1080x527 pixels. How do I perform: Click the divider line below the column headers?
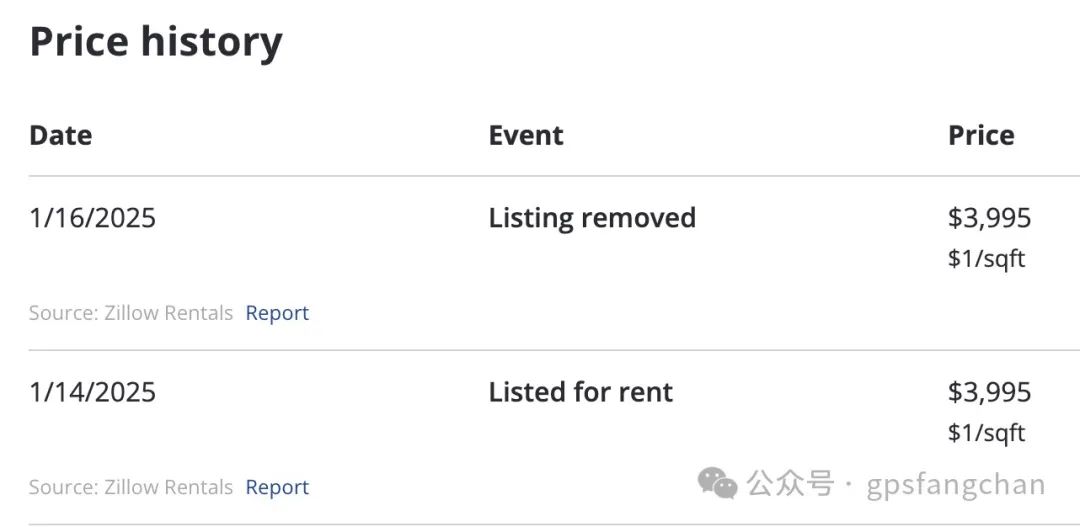pyautogui.click(x=554, y=176)
